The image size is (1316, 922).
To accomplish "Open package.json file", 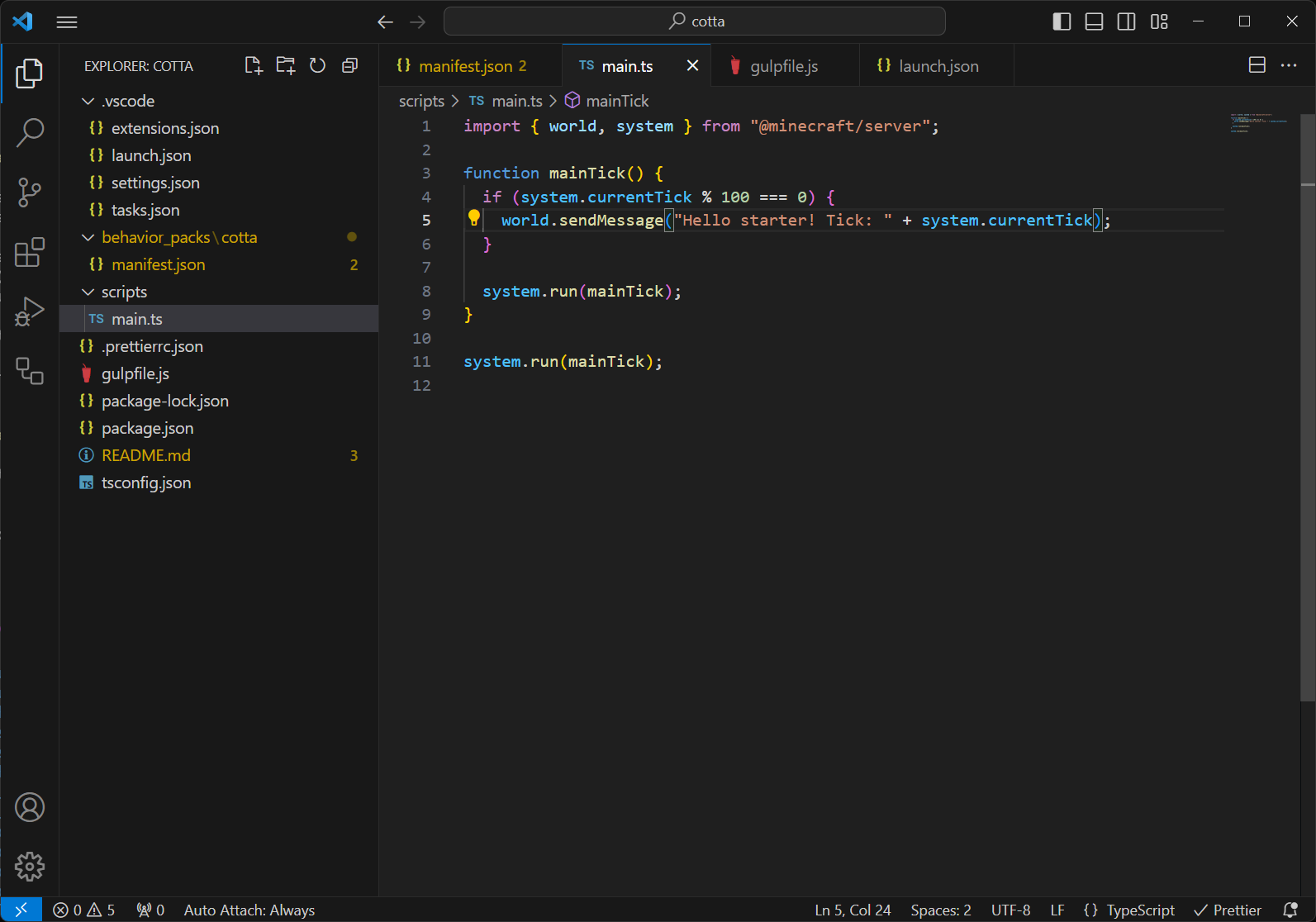I will [219, 428].
